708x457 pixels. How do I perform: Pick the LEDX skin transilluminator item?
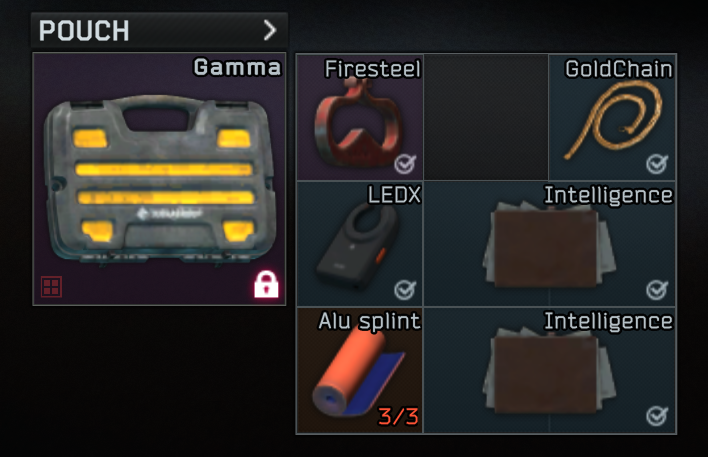click(360, 244)
